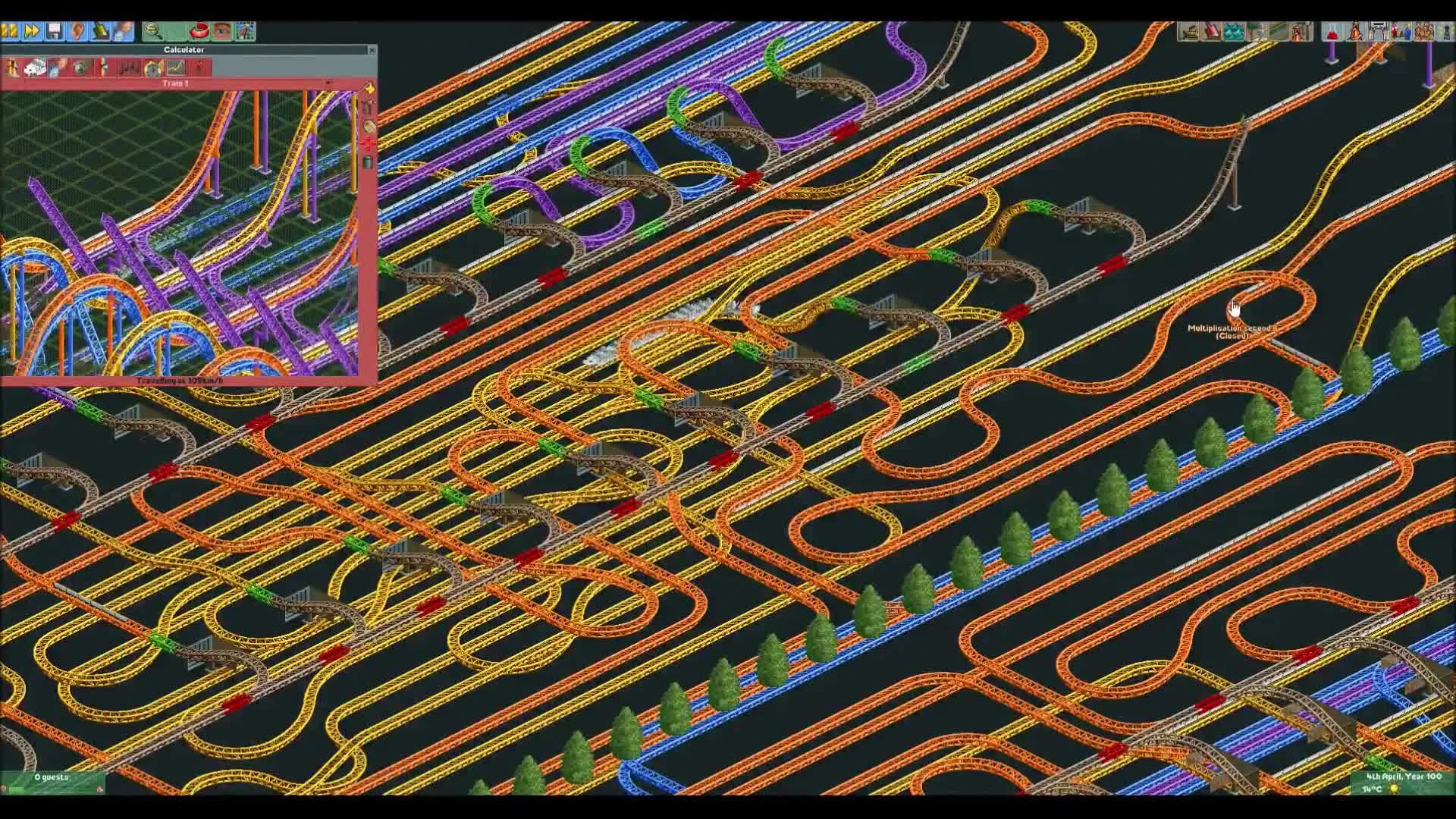Viewport: 1456px width, 819px height.
Task: Switch to the vehicle tab in Calculator window
Action: 36,68
